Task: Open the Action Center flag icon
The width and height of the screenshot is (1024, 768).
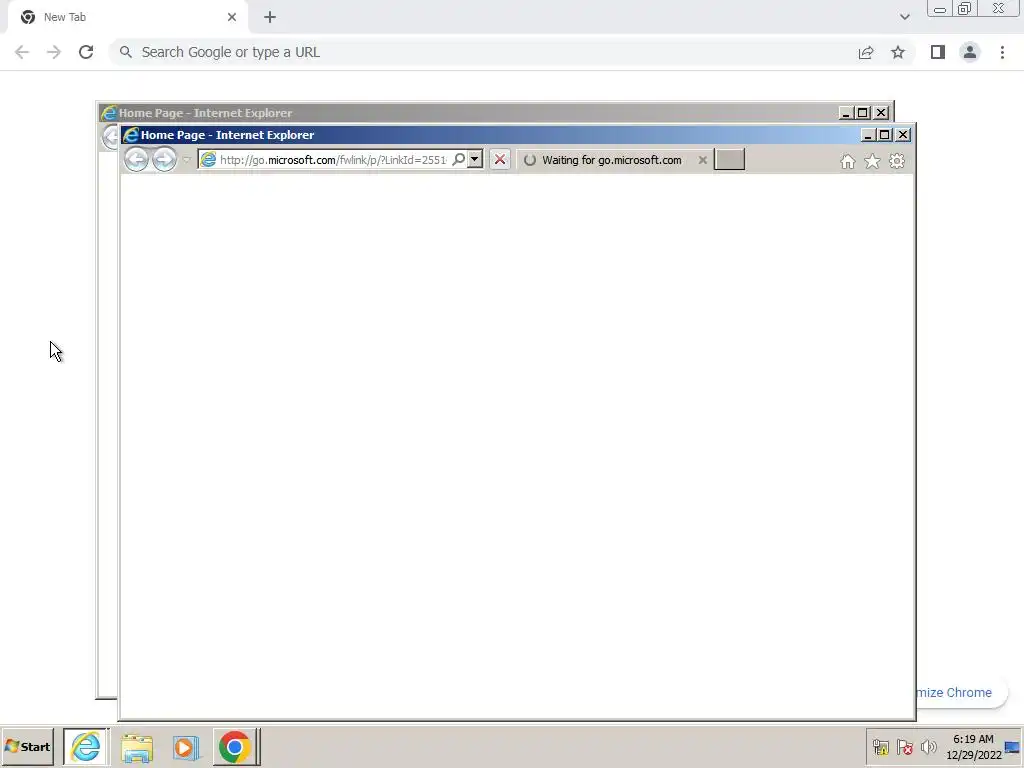Action: point(904,747)
